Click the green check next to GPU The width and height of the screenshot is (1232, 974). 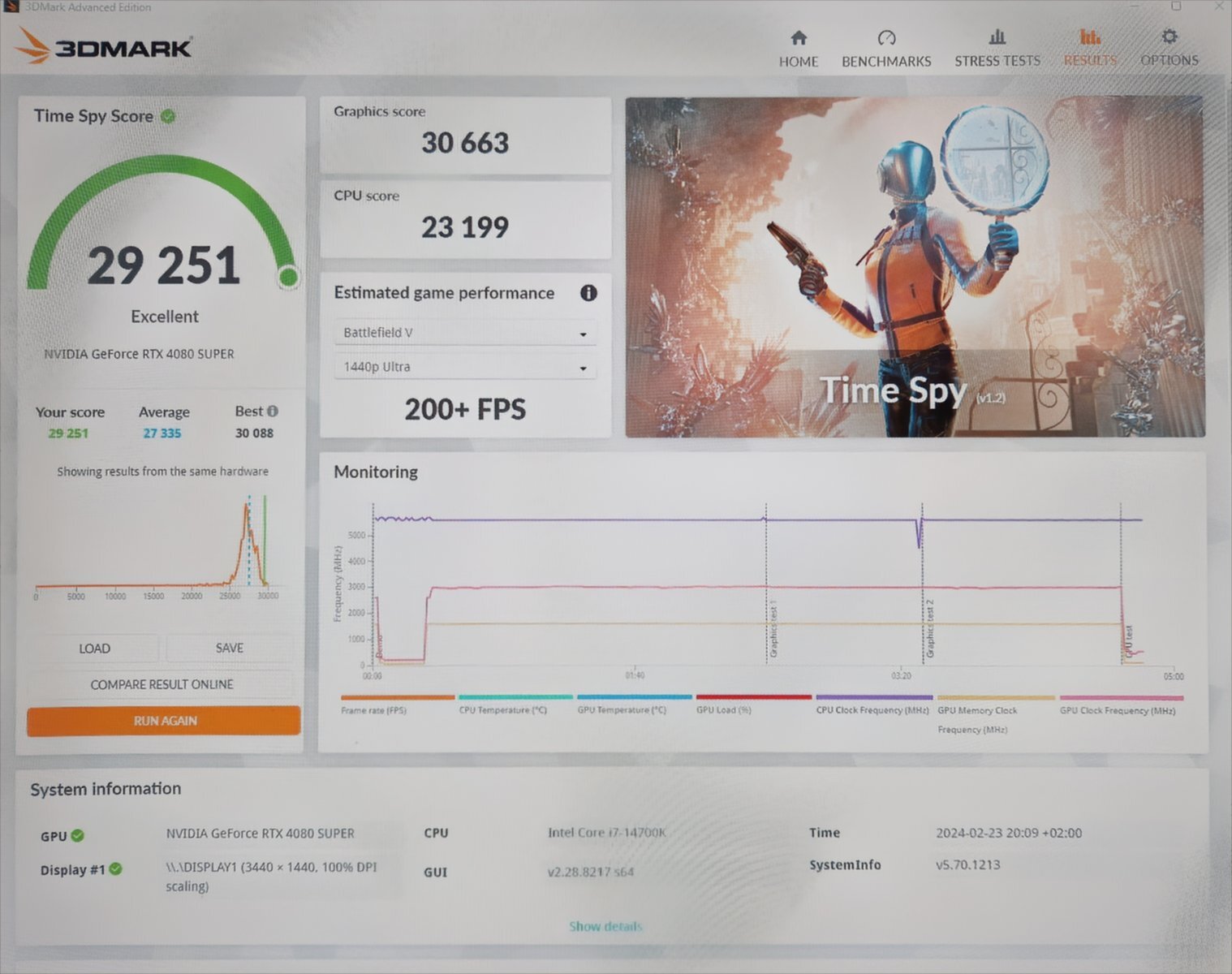tap(78, 835)
